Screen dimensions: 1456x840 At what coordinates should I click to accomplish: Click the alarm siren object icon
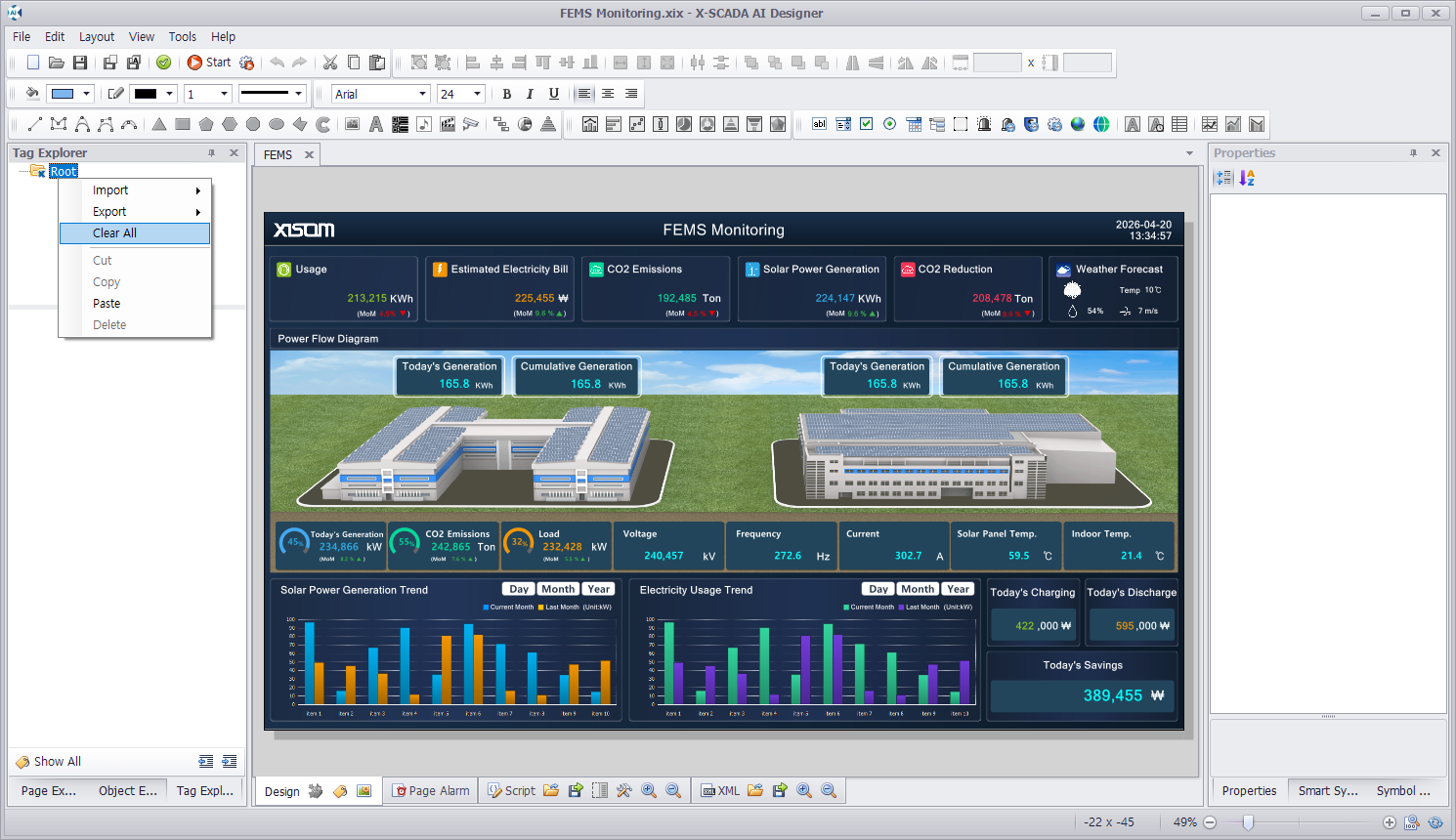click(984, 124)
